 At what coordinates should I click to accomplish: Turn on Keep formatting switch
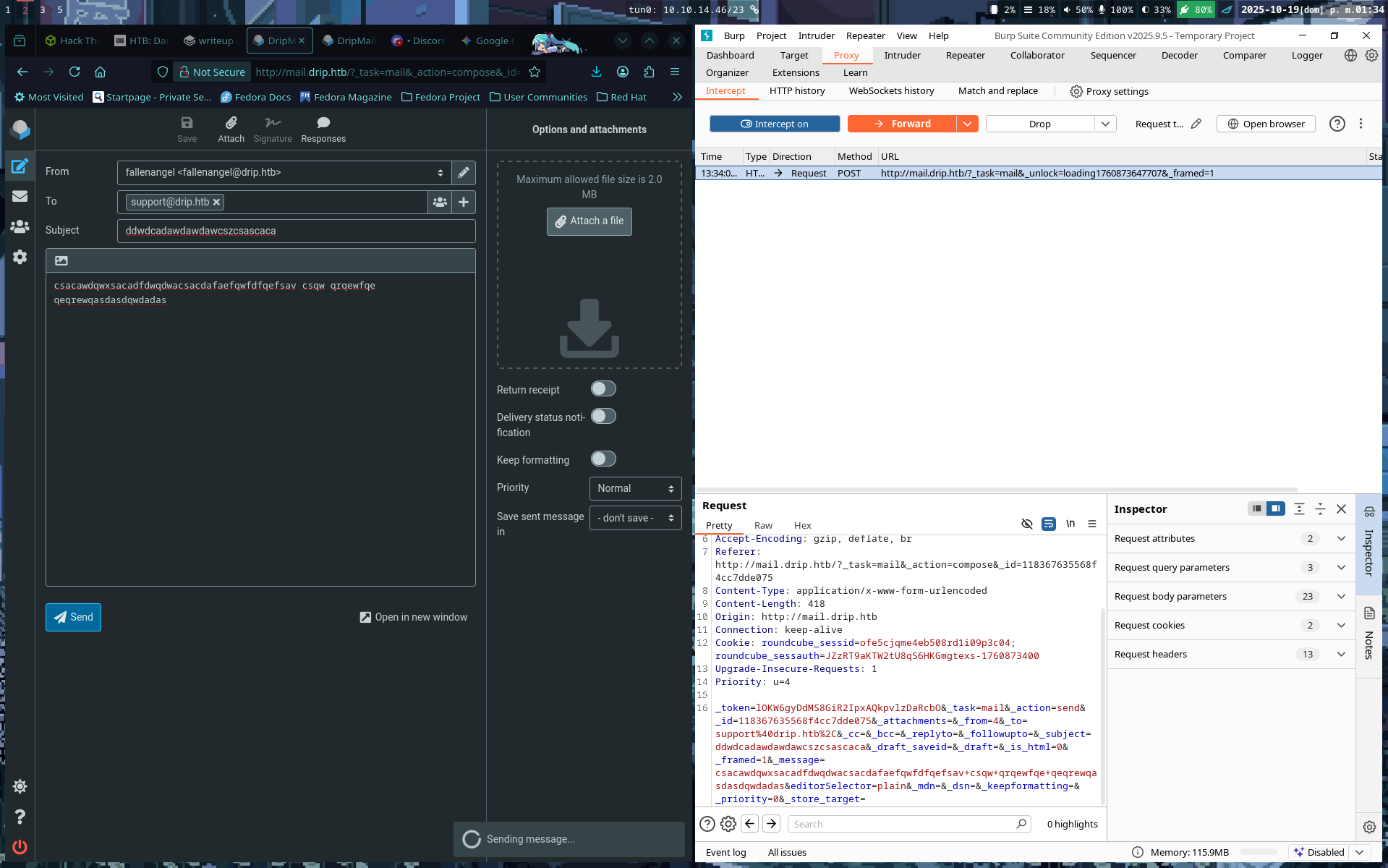pyautogui.click(x=603, y=459)
